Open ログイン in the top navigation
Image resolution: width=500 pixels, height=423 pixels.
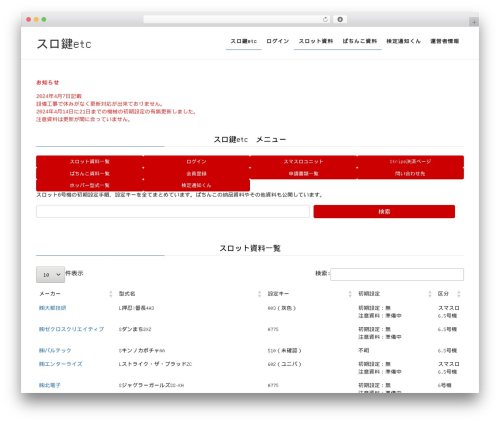pyautogui.click(x=278, y=41)
